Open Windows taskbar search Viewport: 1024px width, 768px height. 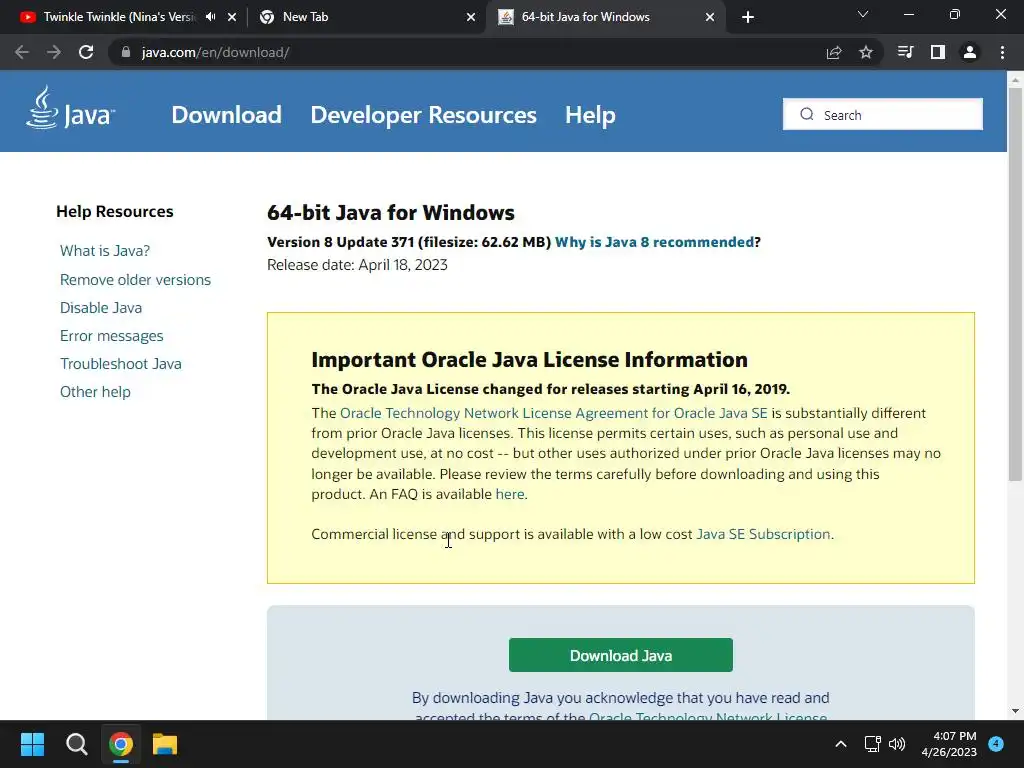pyautogui.click(x=76, y=744)
